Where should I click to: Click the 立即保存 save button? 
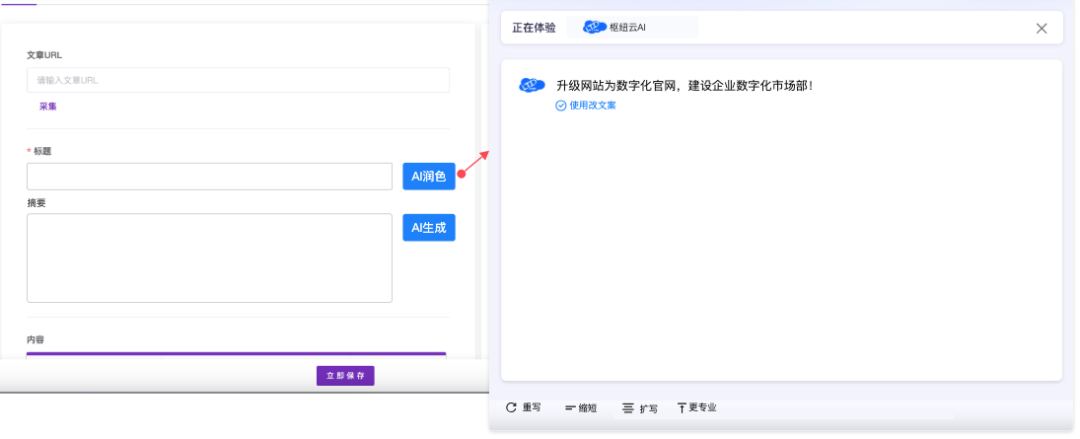point(345,376)
